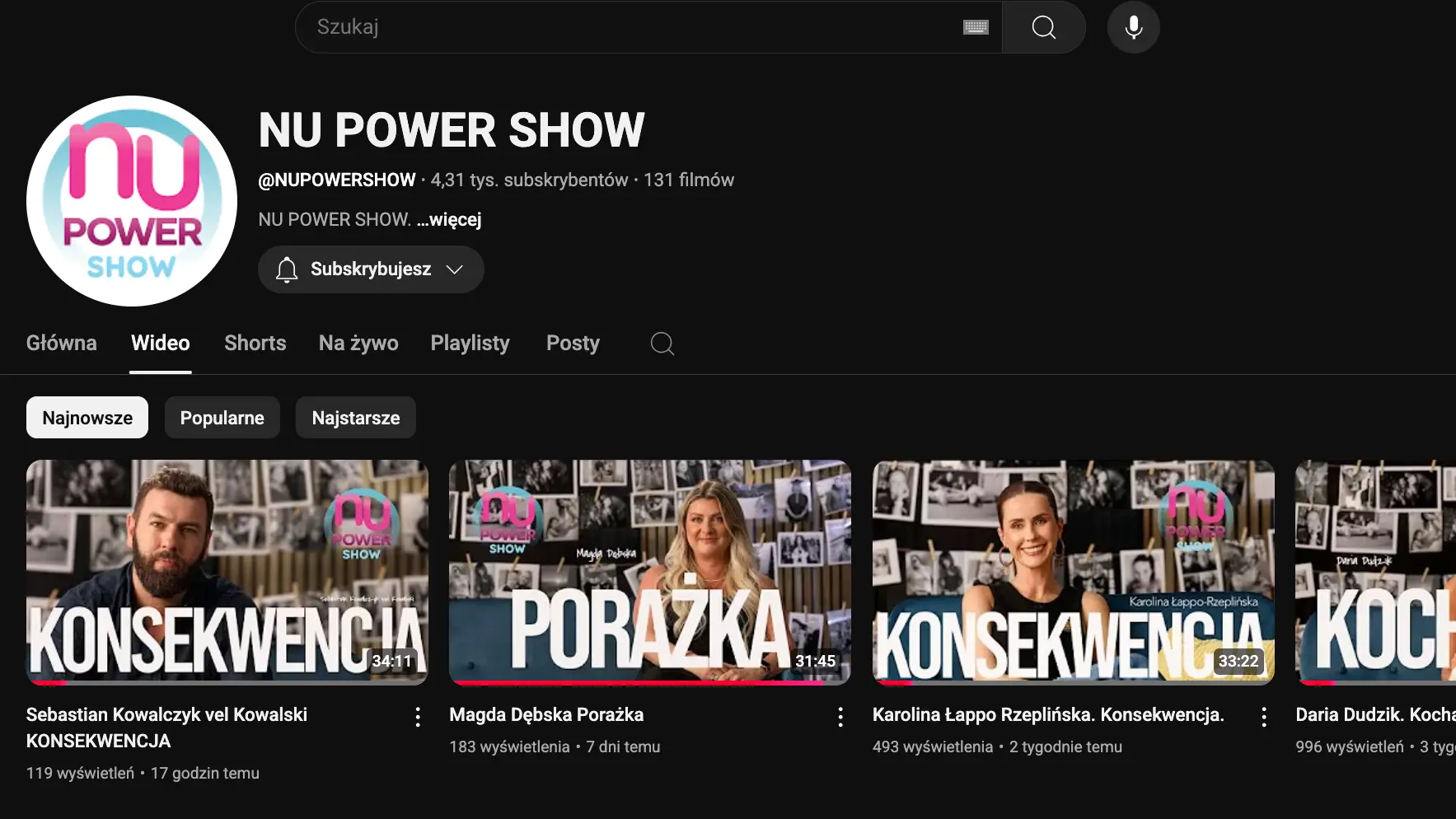The width and height of the screenshot is (1456, 819).
Task: Open Karolina Łappo Rzeplińska Konsekwencja title
Action: (x=1048, y=715)
